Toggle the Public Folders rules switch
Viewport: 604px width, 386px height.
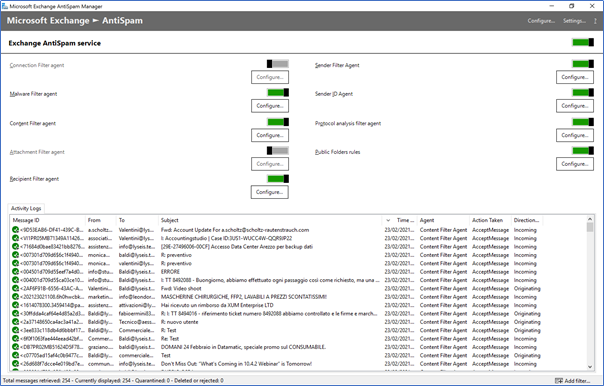point(583,150)
